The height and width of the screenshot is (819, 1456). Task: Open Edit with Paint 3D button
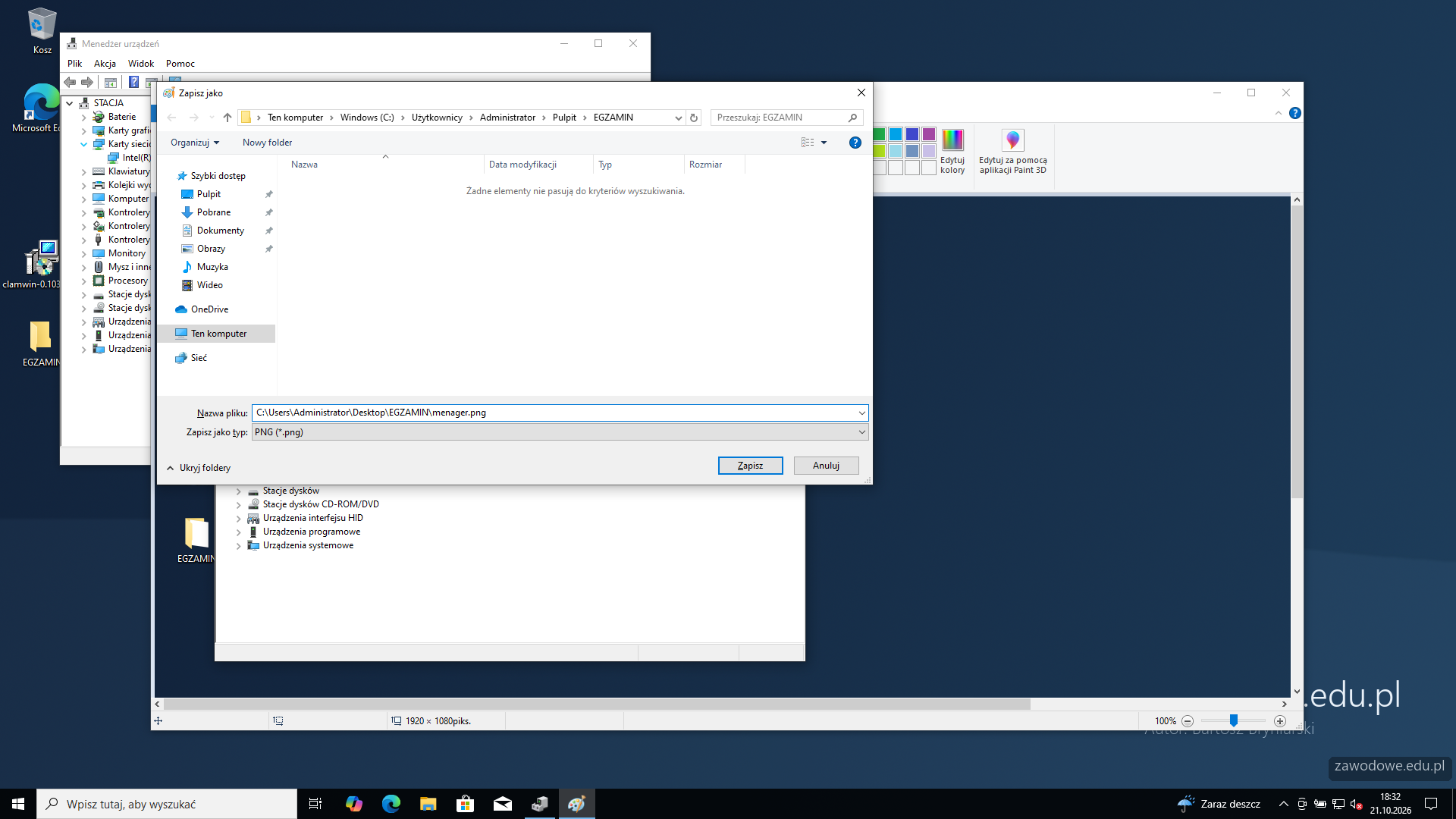pos(1012,151)
